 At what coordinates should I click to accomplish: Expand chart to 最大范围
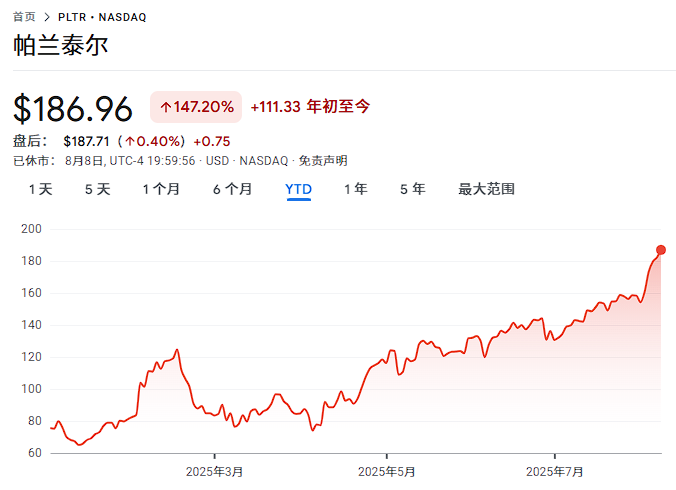pyautogui.click(x=486, y=189)
